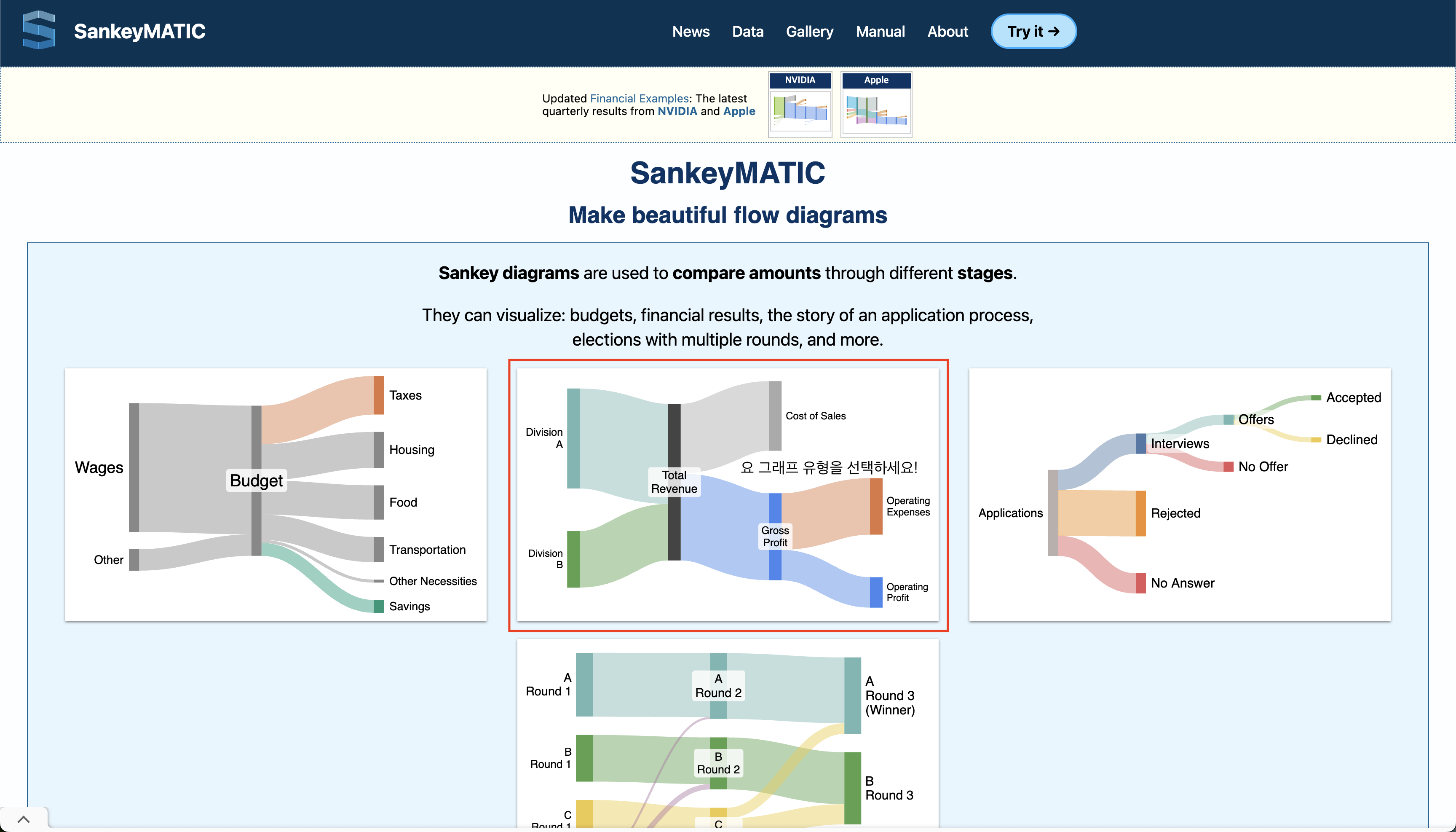Expand the bottom-left chevron up panel

(x=24, y=819)
